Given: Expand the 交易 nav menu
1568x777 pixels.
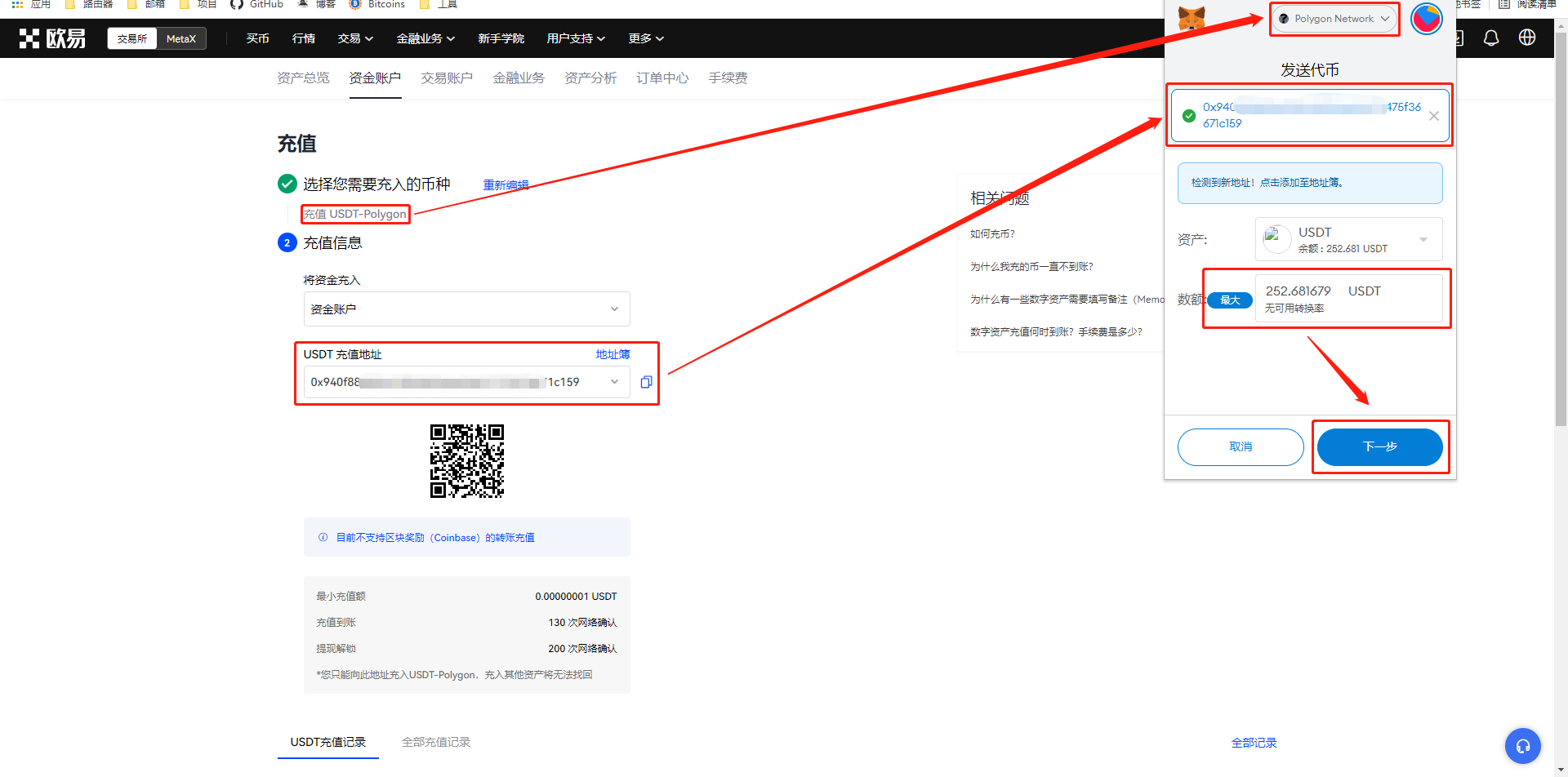Looking at the screenshot, I should (355, 38).
